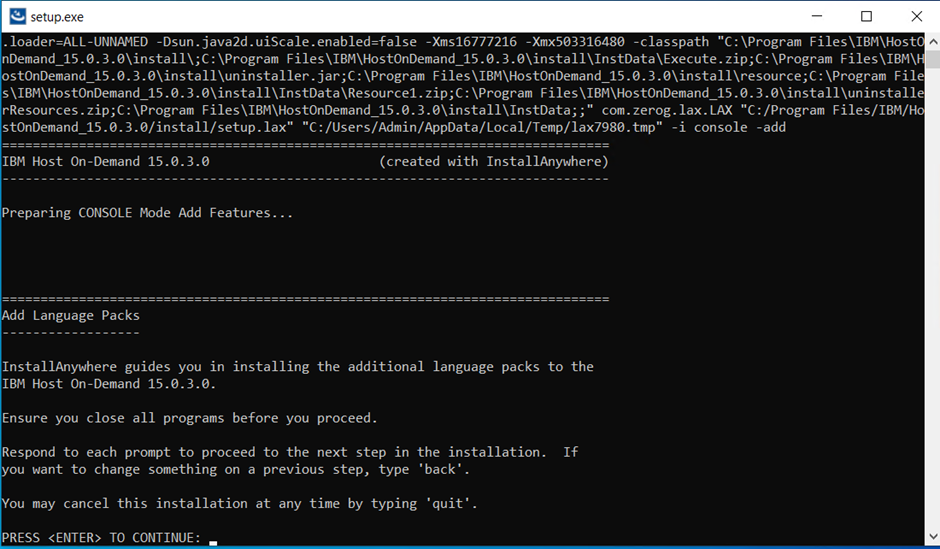The width and height of the screenshot is (940, 549).
Task: Minimize the setup.exe console window
Action: (x=820, y=16)
